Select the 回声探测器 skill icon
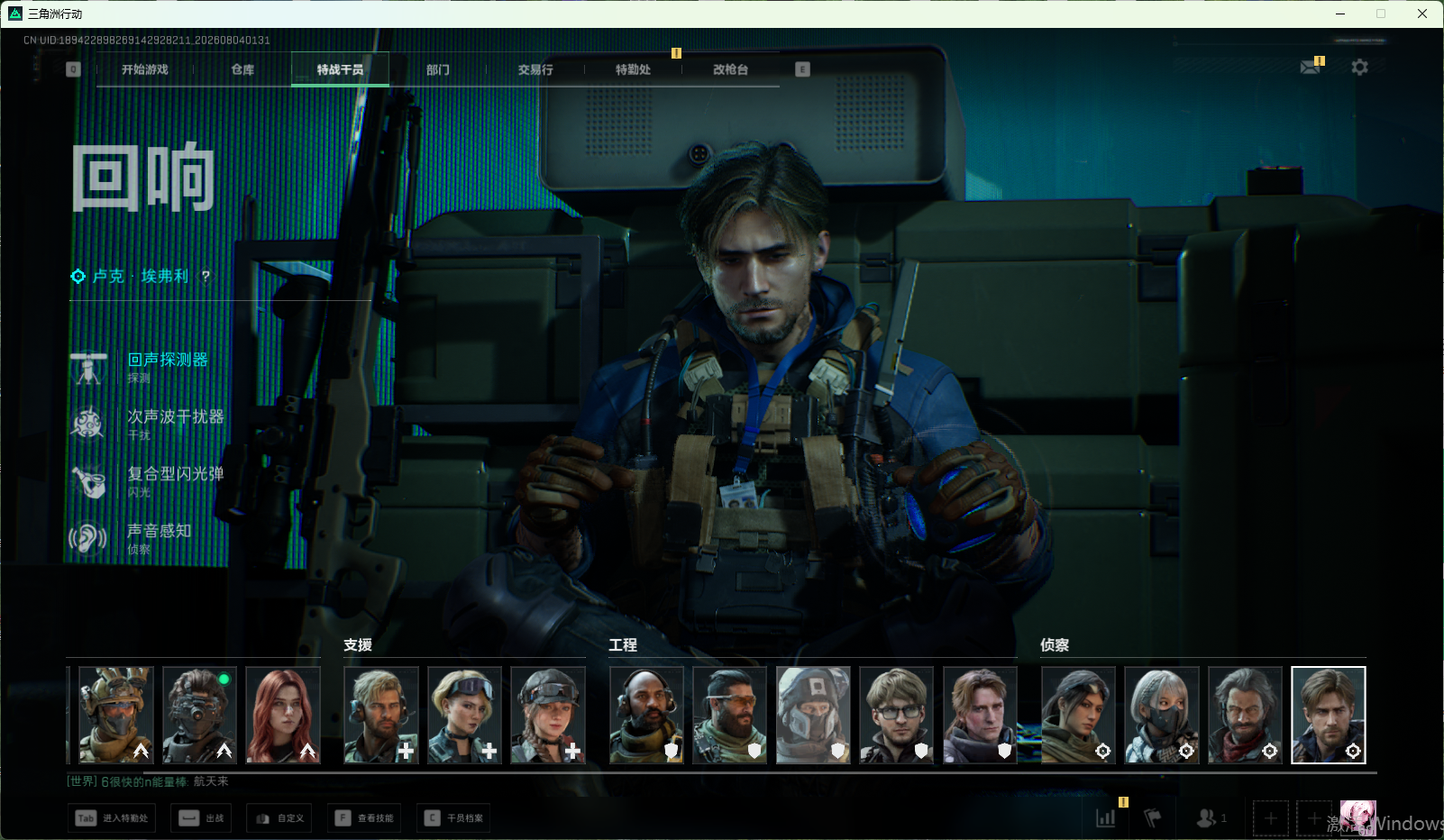1444x840 pixels. point(88,367)
